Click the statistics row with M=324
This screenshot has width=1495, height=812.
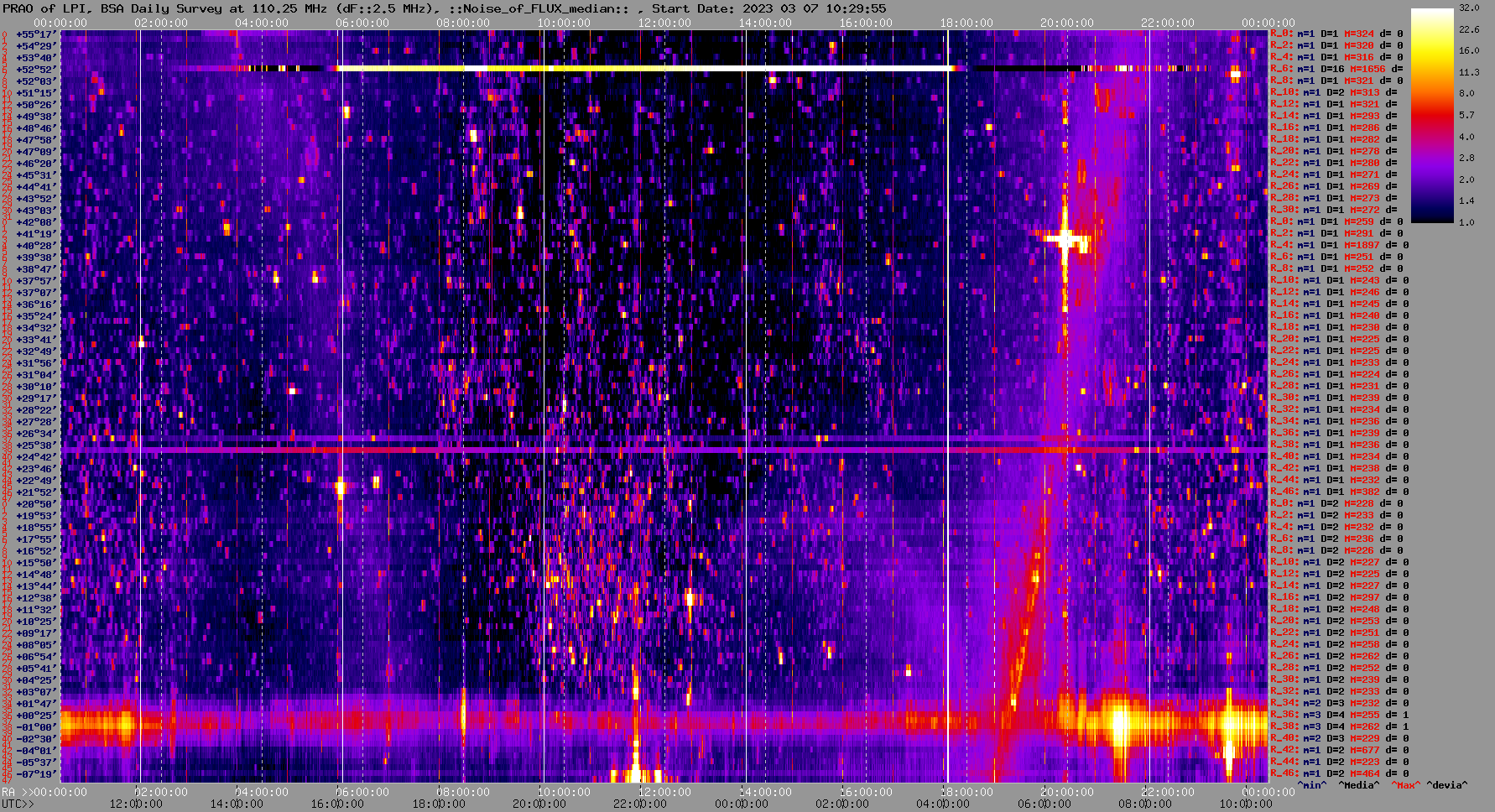pos(1336,34)
